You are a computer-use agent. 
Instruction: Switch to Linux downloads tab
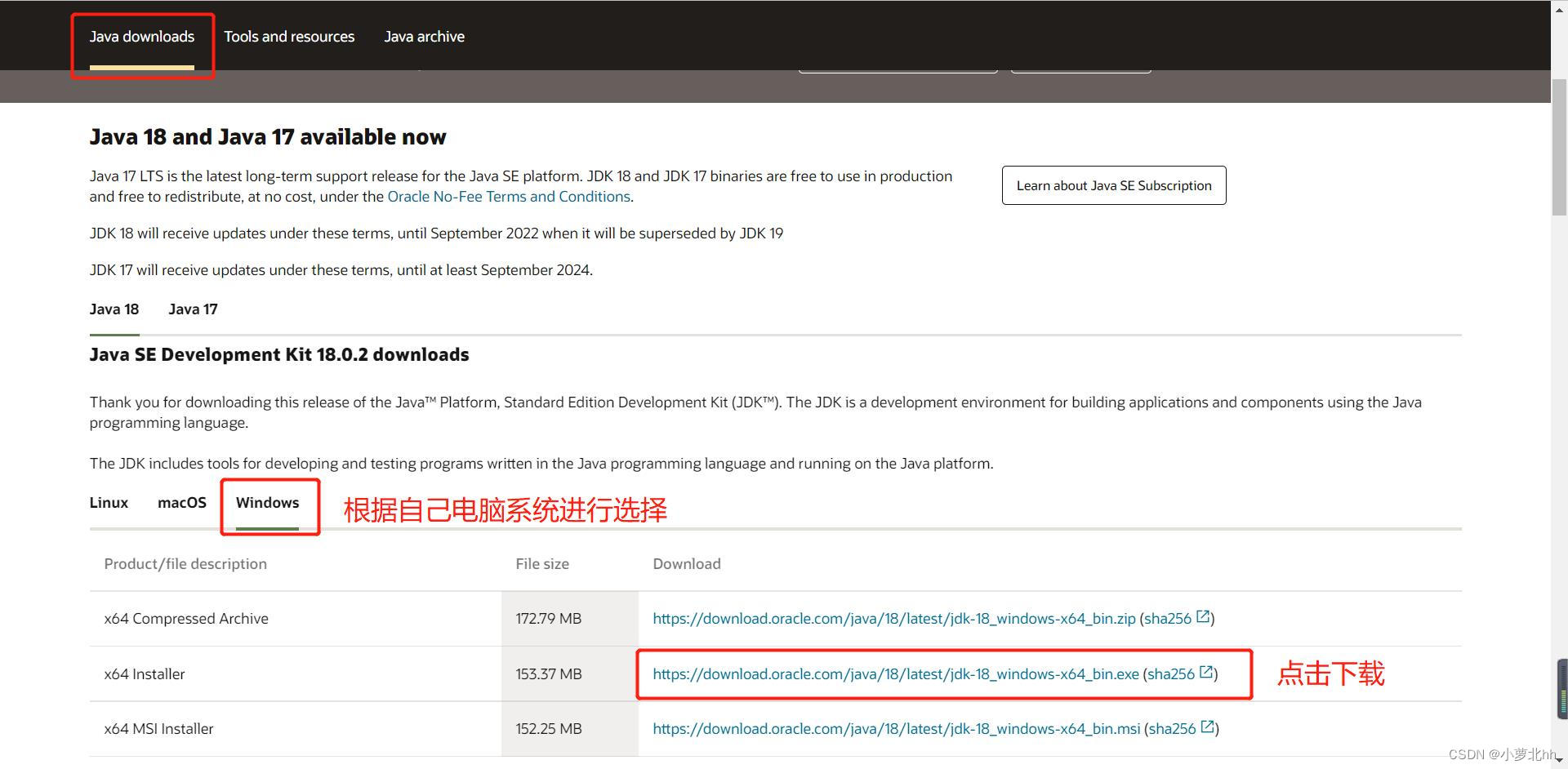coord(109,503)
